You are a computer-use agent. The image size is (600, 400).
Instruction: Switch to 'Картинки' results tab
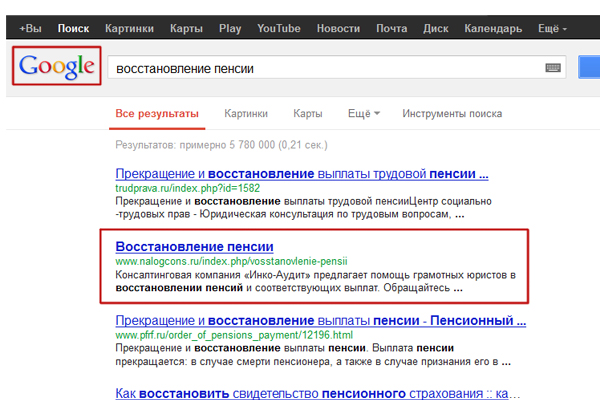coord(246,114)
